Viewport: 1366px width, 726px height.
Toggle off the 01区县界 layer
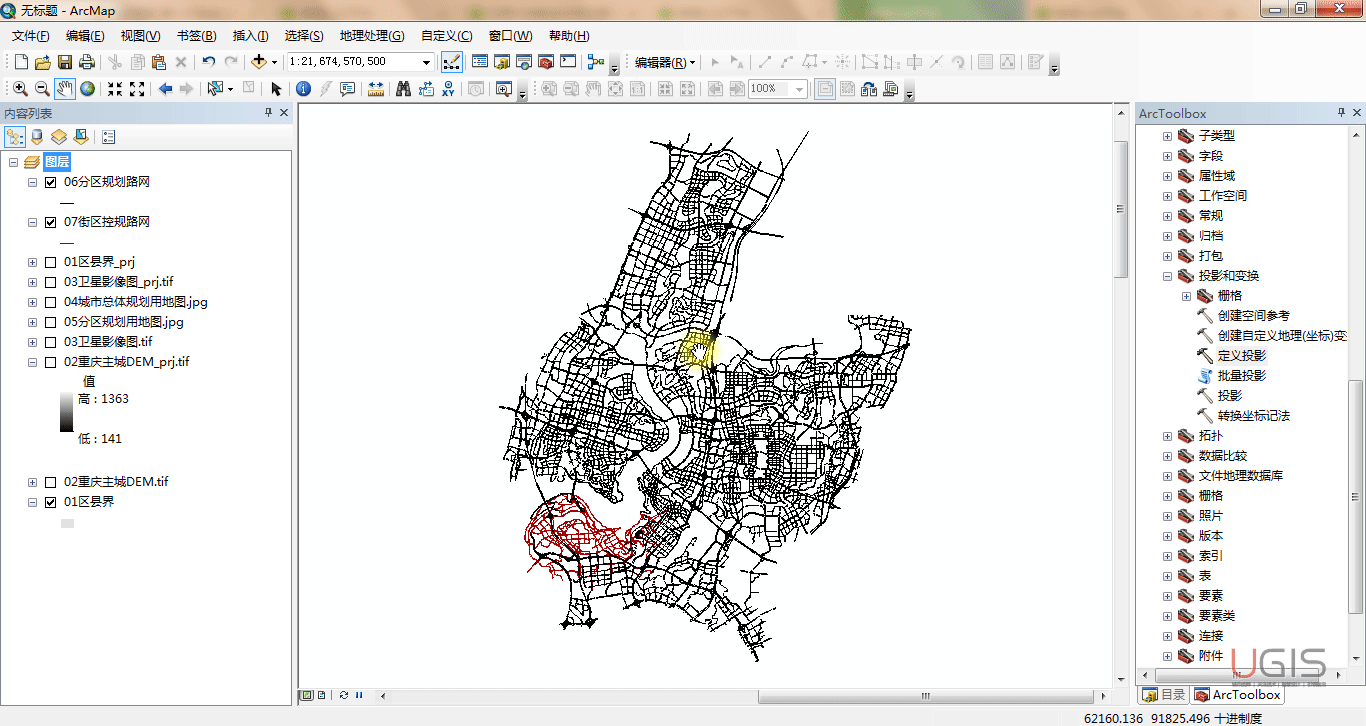coord(50,502)
